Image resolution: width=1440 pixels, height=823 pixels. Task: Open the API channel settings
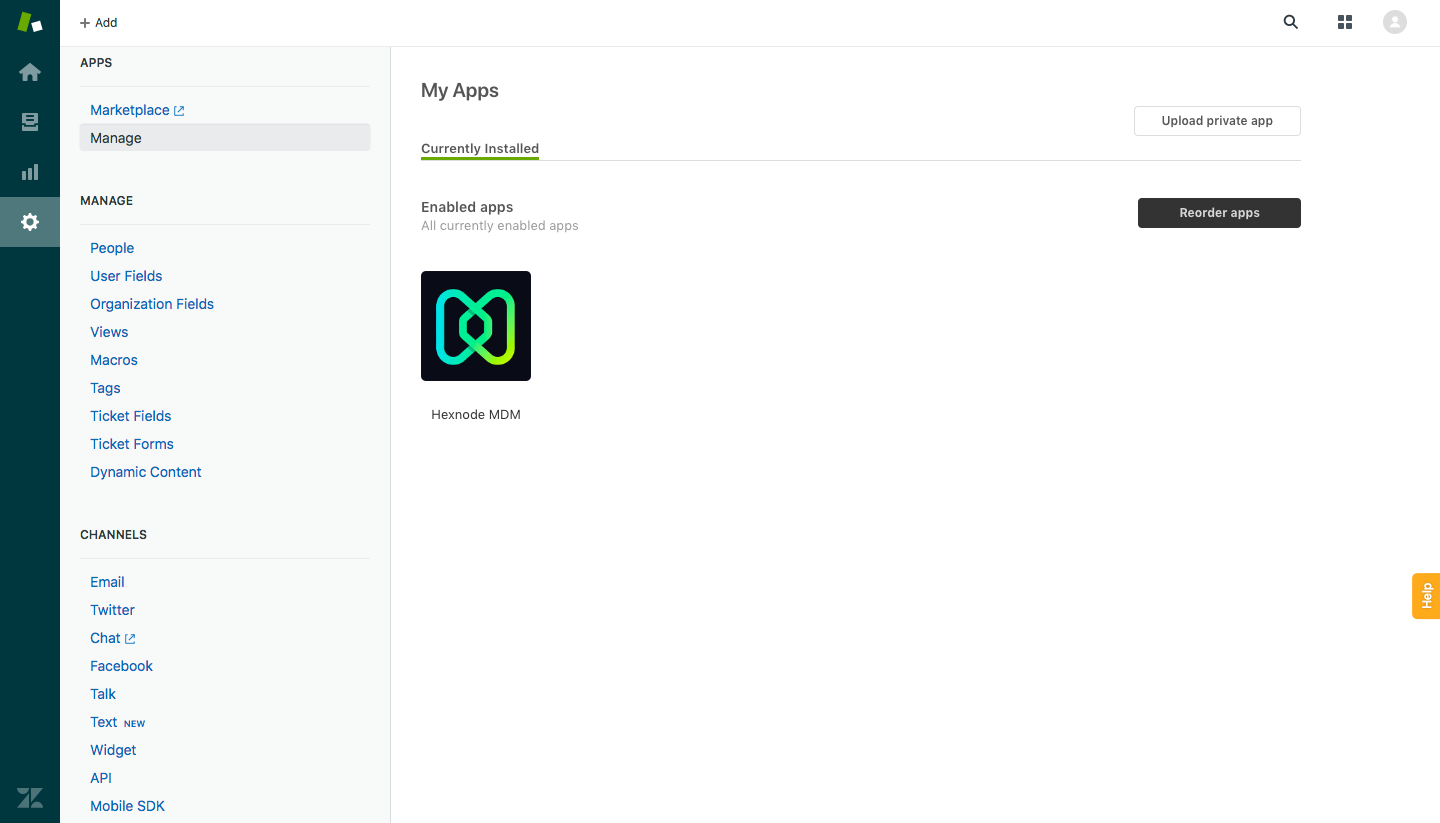(x=101, y=778)
